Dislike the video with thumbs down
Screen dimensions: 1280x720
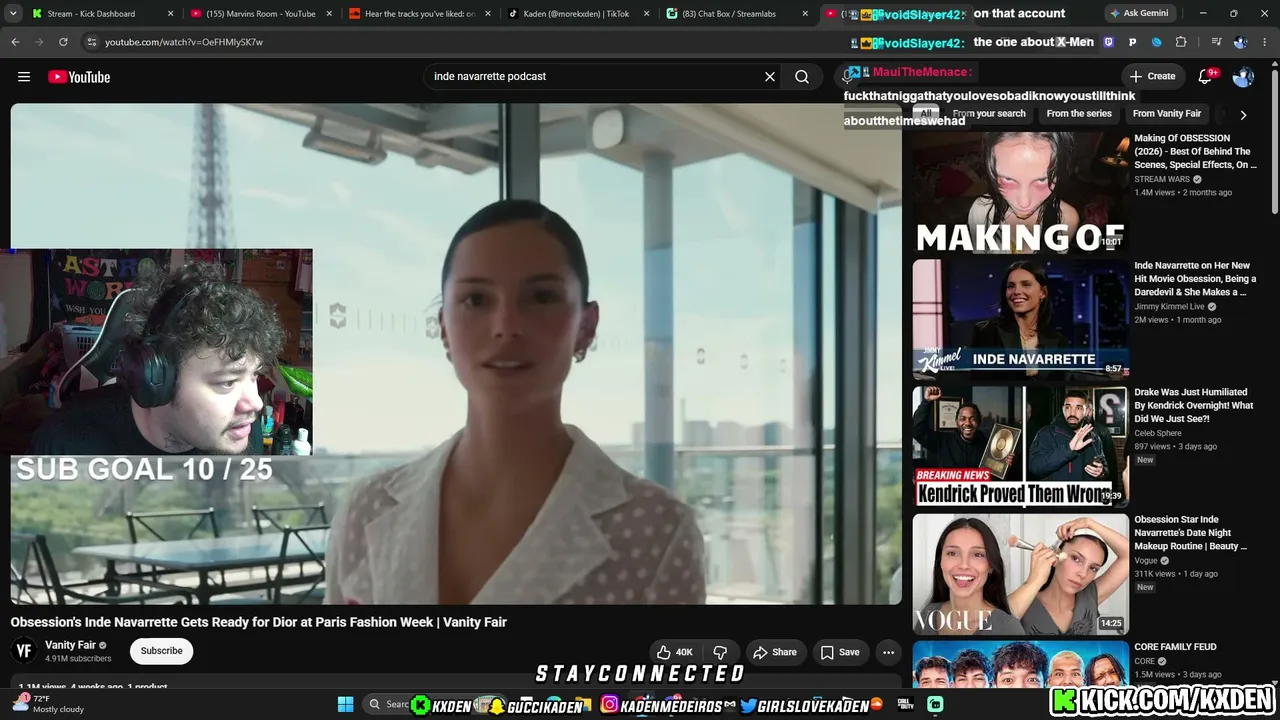720,652
